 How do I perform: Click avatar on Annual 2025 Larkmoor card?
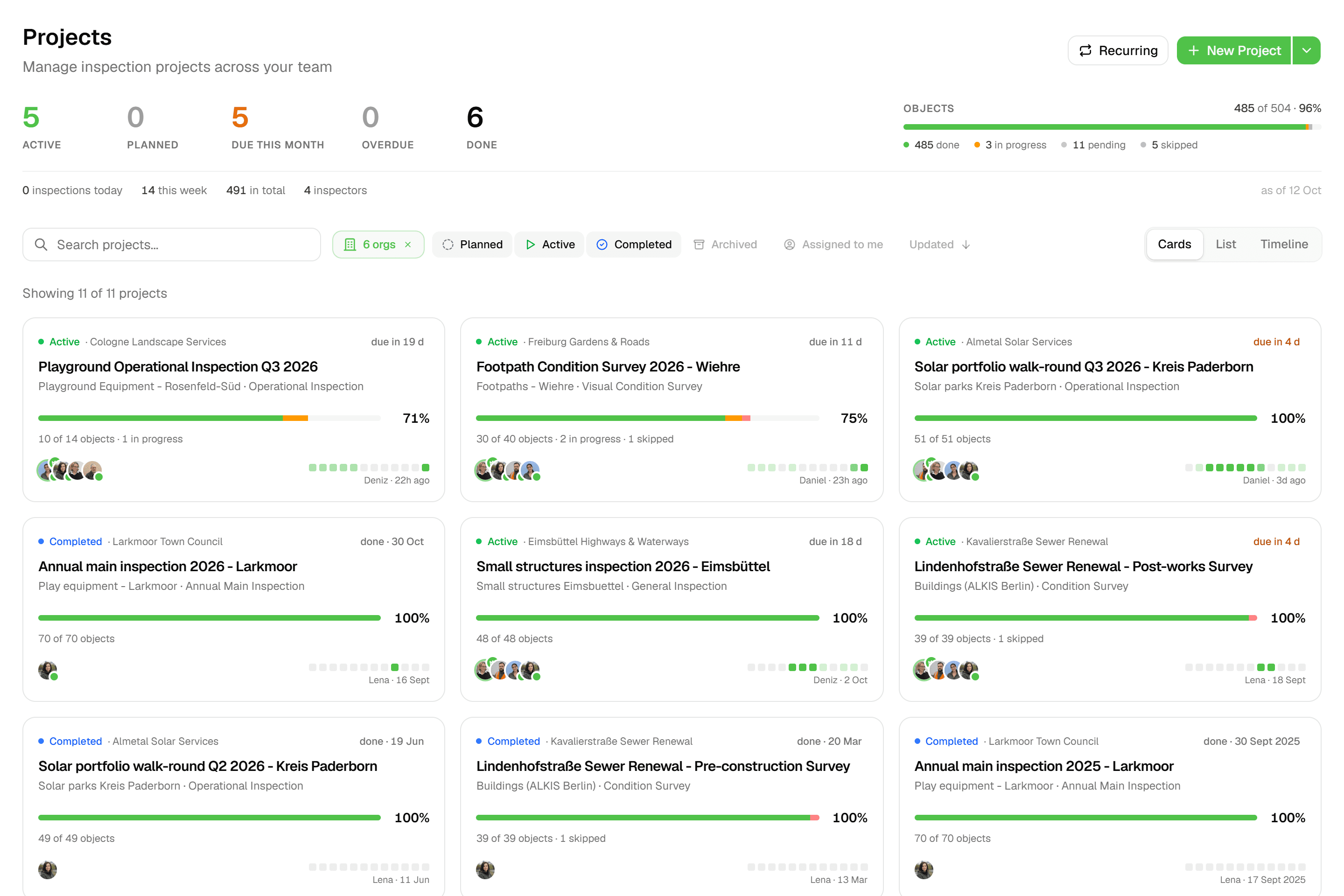click(924, 870)
